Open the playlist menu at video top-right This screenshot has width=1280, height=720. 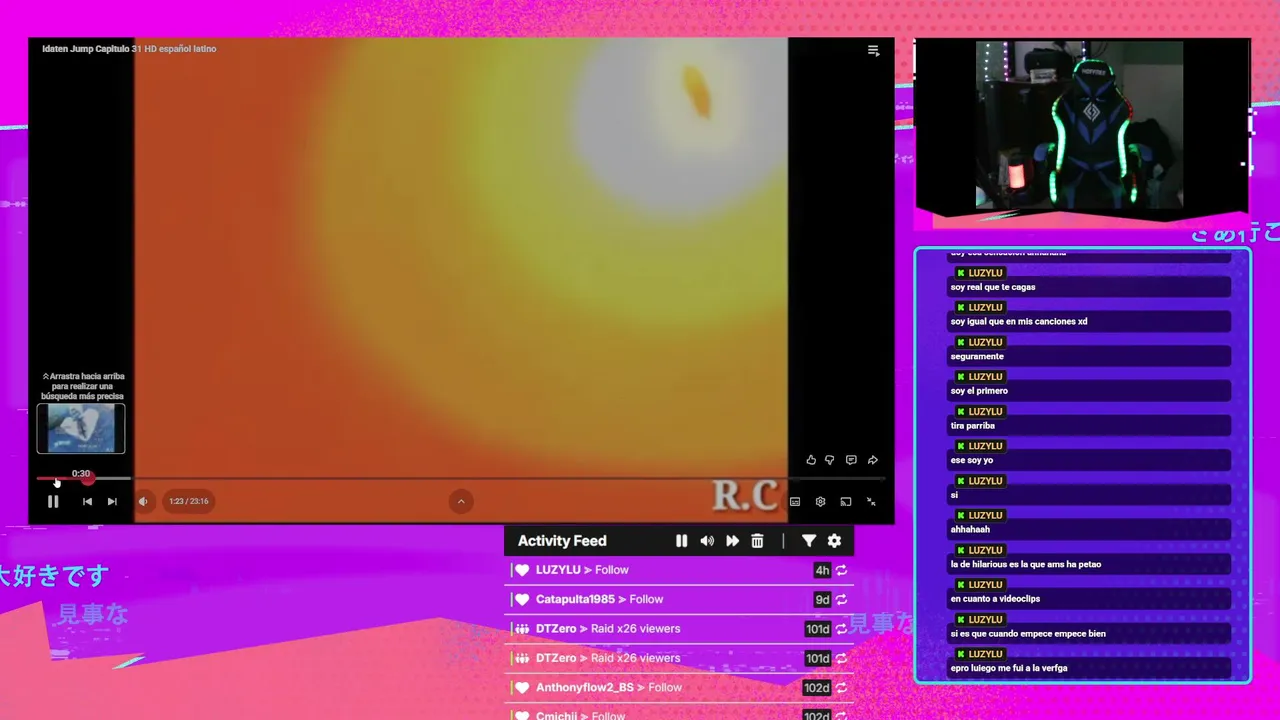[x=873, y=50]
